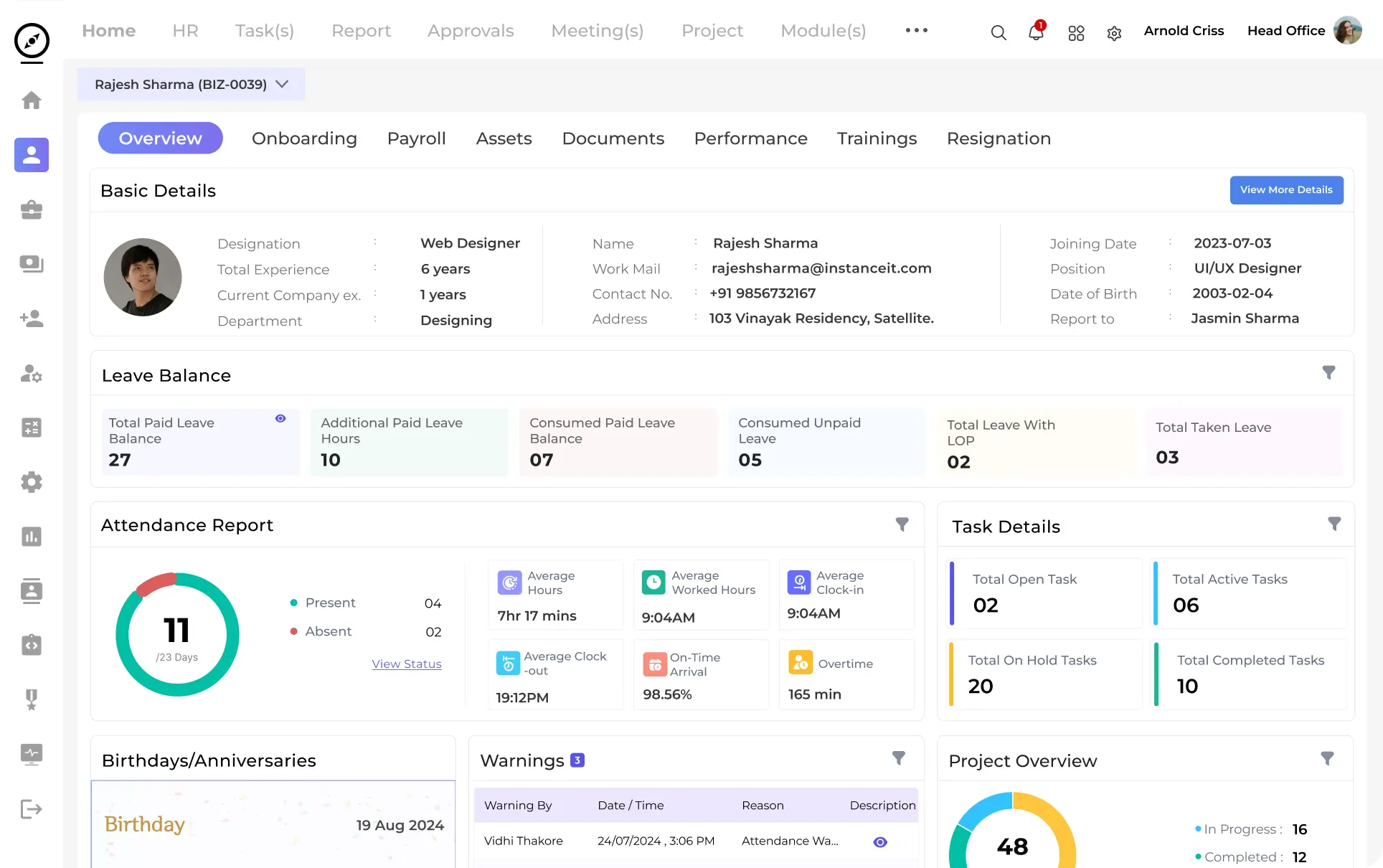View Vidhi Thakore warning description eye icon

[880, 842]
